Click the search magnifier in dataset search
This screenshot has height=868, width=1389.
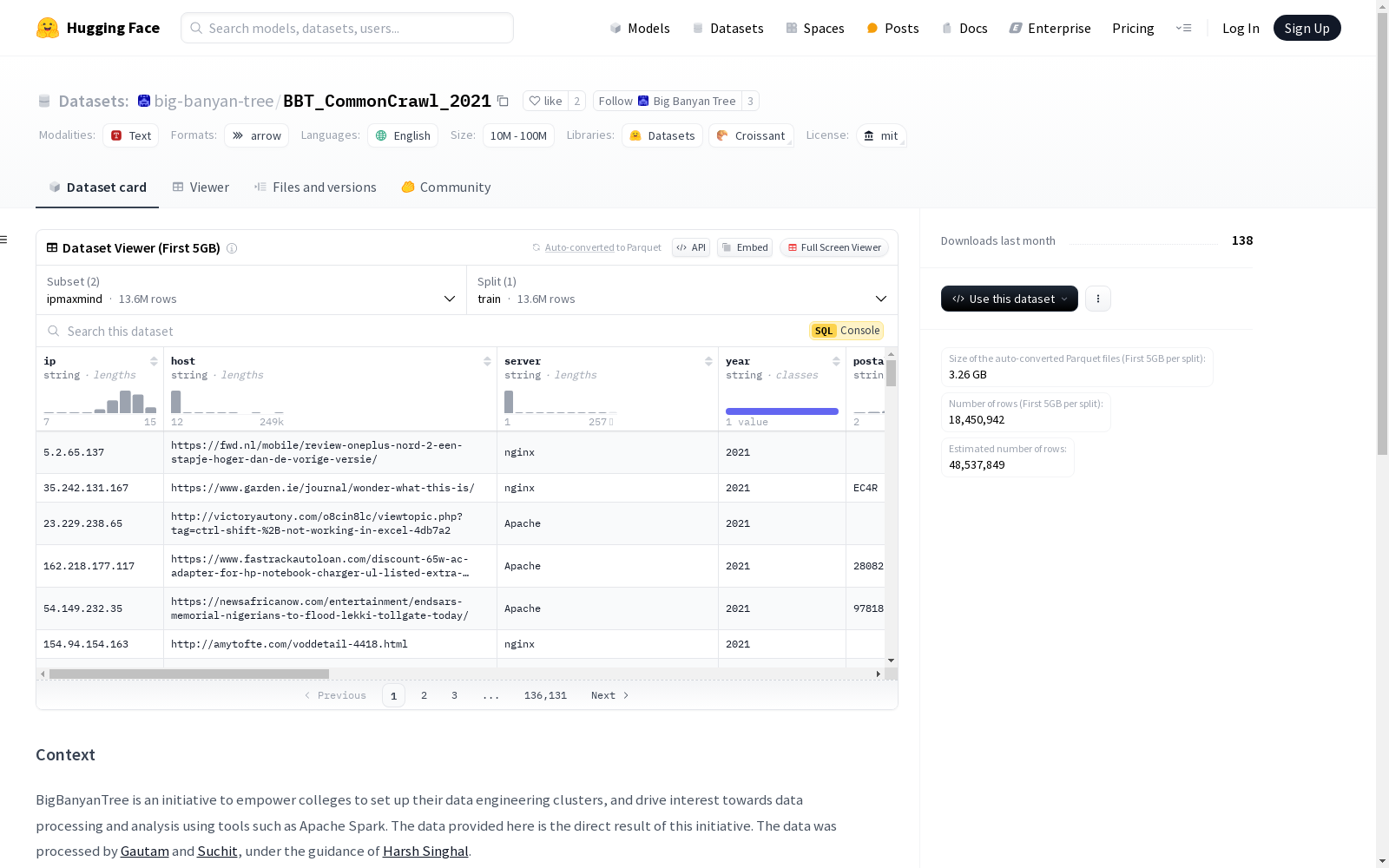coord(54,331)
